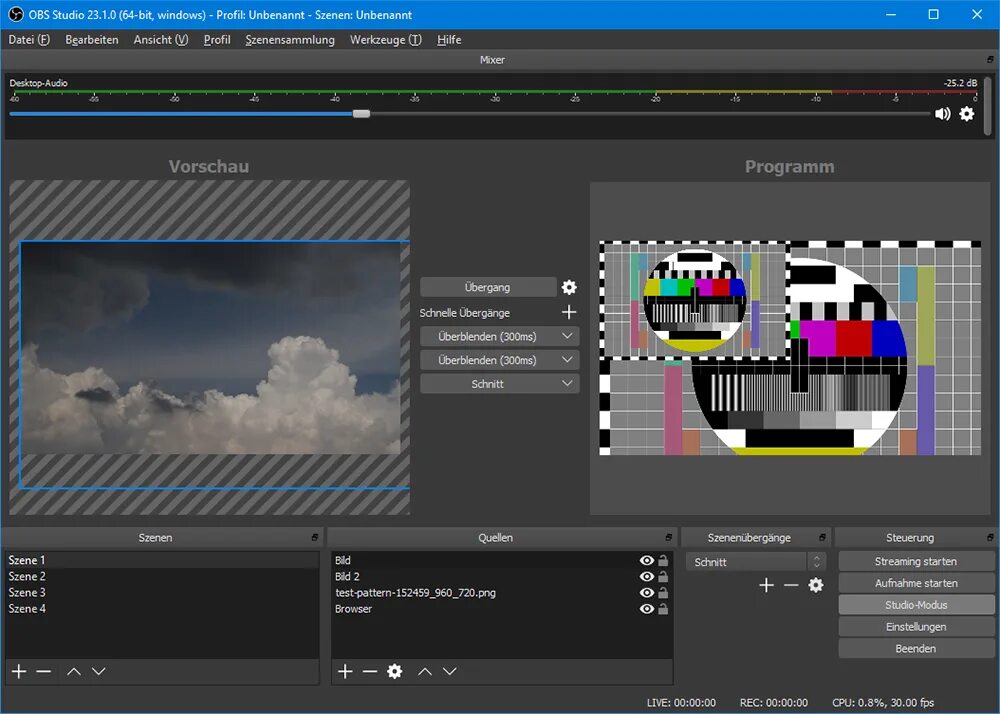Lock the test-pattern-152459_960_720.png source
1000x714 pixels.
point(663,593)
